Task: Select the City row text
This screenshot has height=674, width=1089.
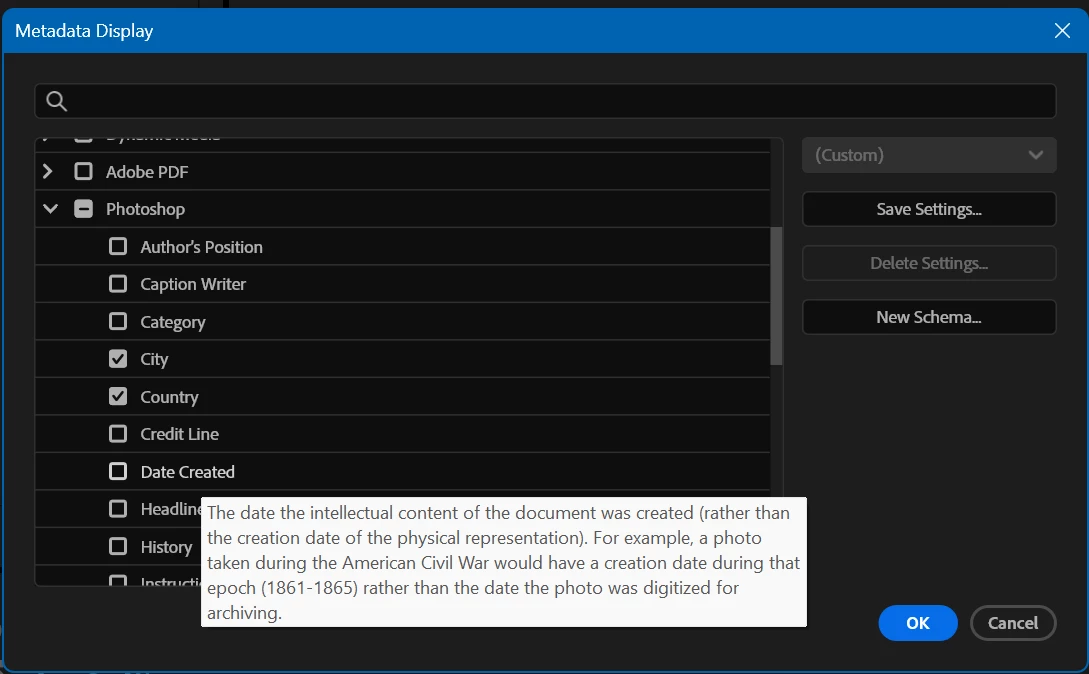Action: pos(154,360)
